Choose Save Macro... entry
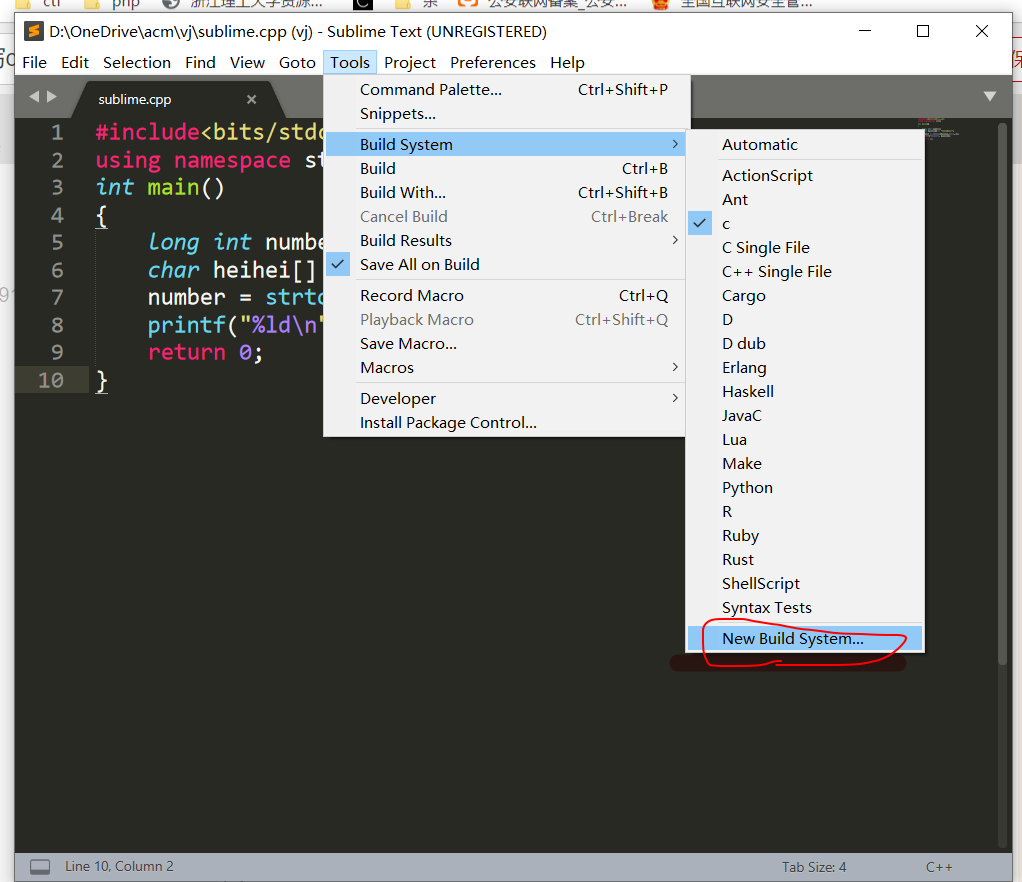Screen dimensions: 1022x882 click(504, 344)
